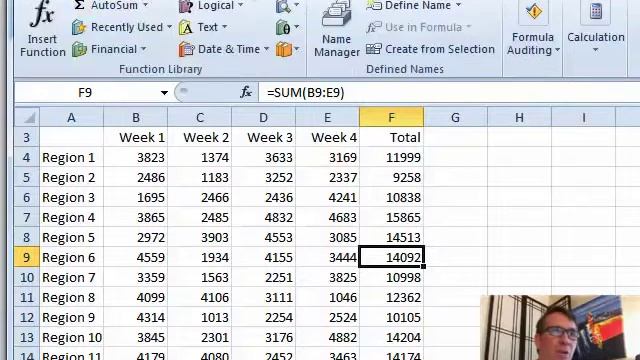Click the Name Box showing F9
640x360 pixels.
point(86,93)
